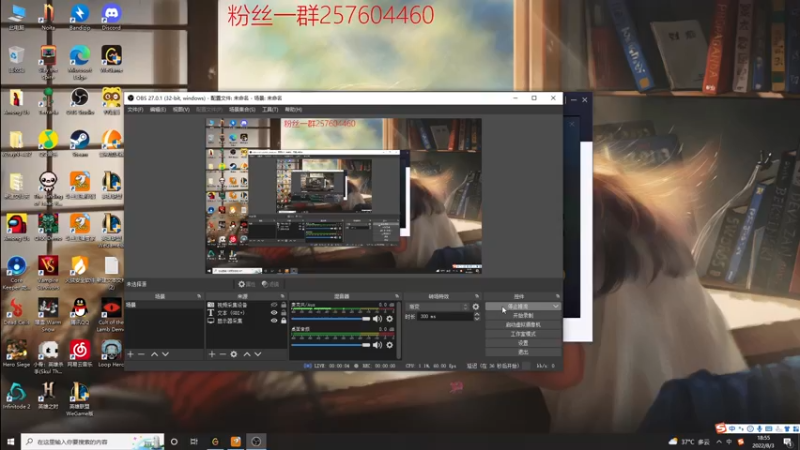Open the 文件(F) menu in OBS
Screen dimensions: 800x450
click(x=135, y=110)
